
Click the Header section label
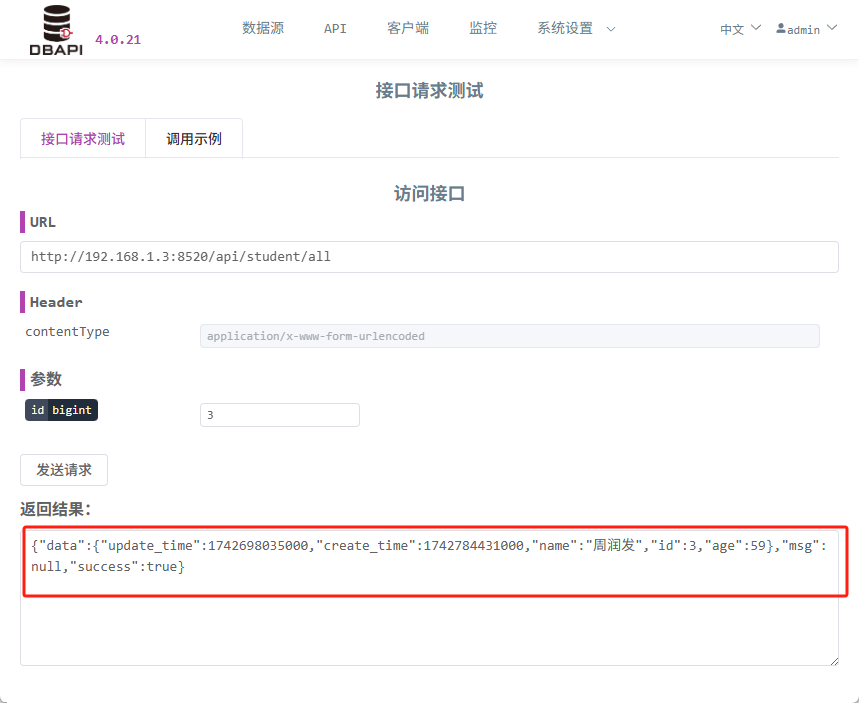(56, 302)
